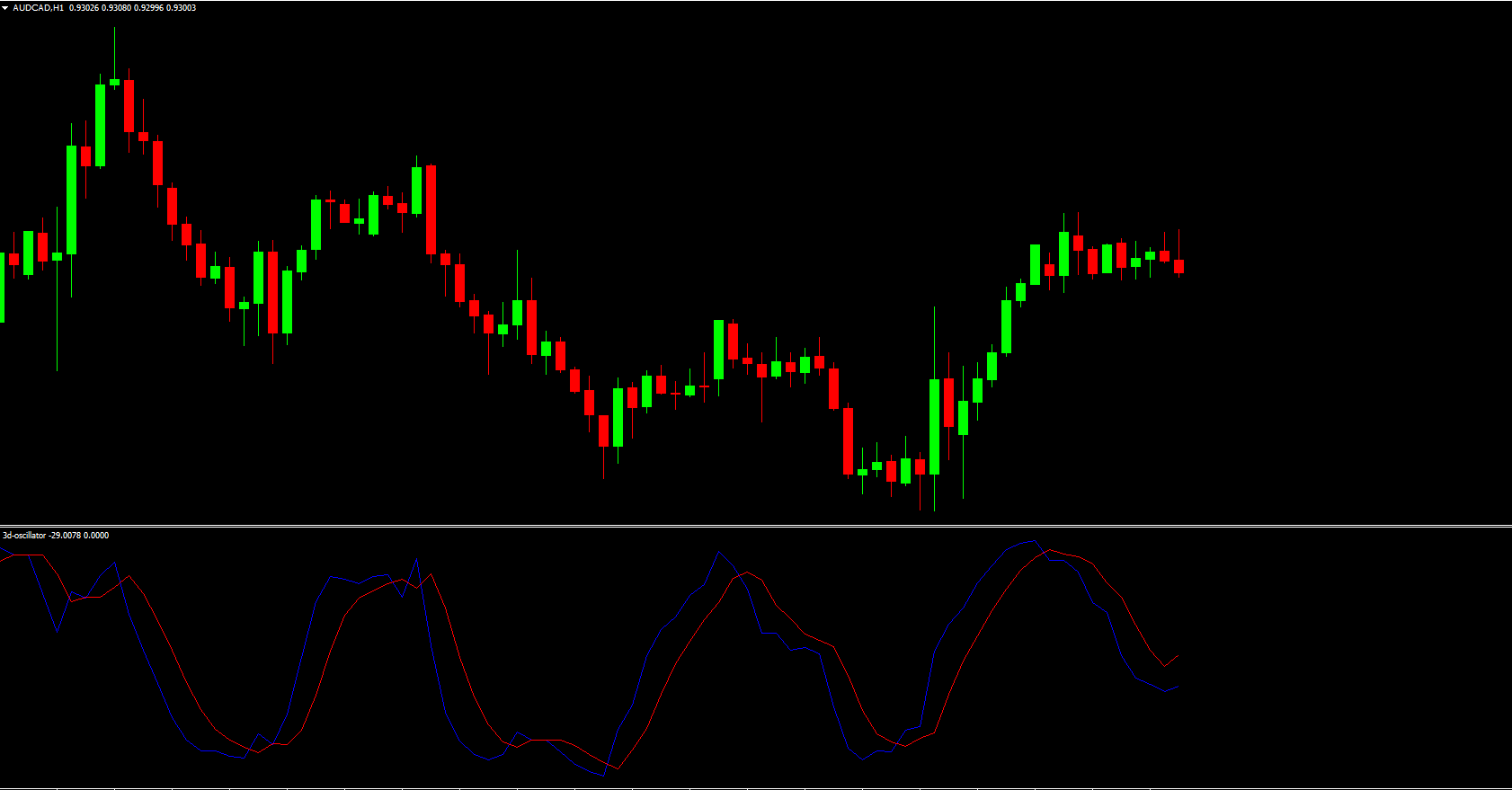Image resolution: width=1512 pixels, height=790 pixels.
Task: Click the partial green candle at left edge
Action: 2,287
